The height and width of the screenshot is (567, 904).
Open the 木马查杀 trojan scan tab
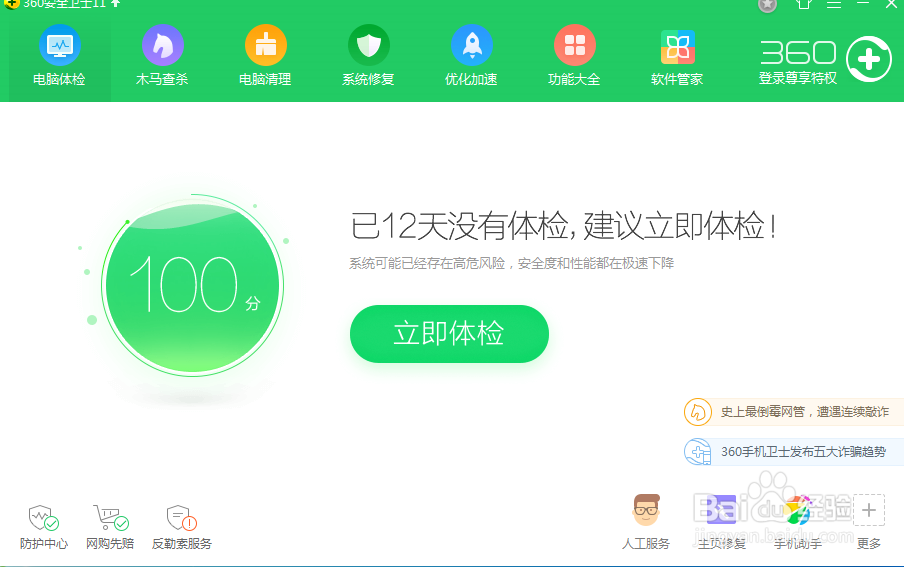[162, 57]
